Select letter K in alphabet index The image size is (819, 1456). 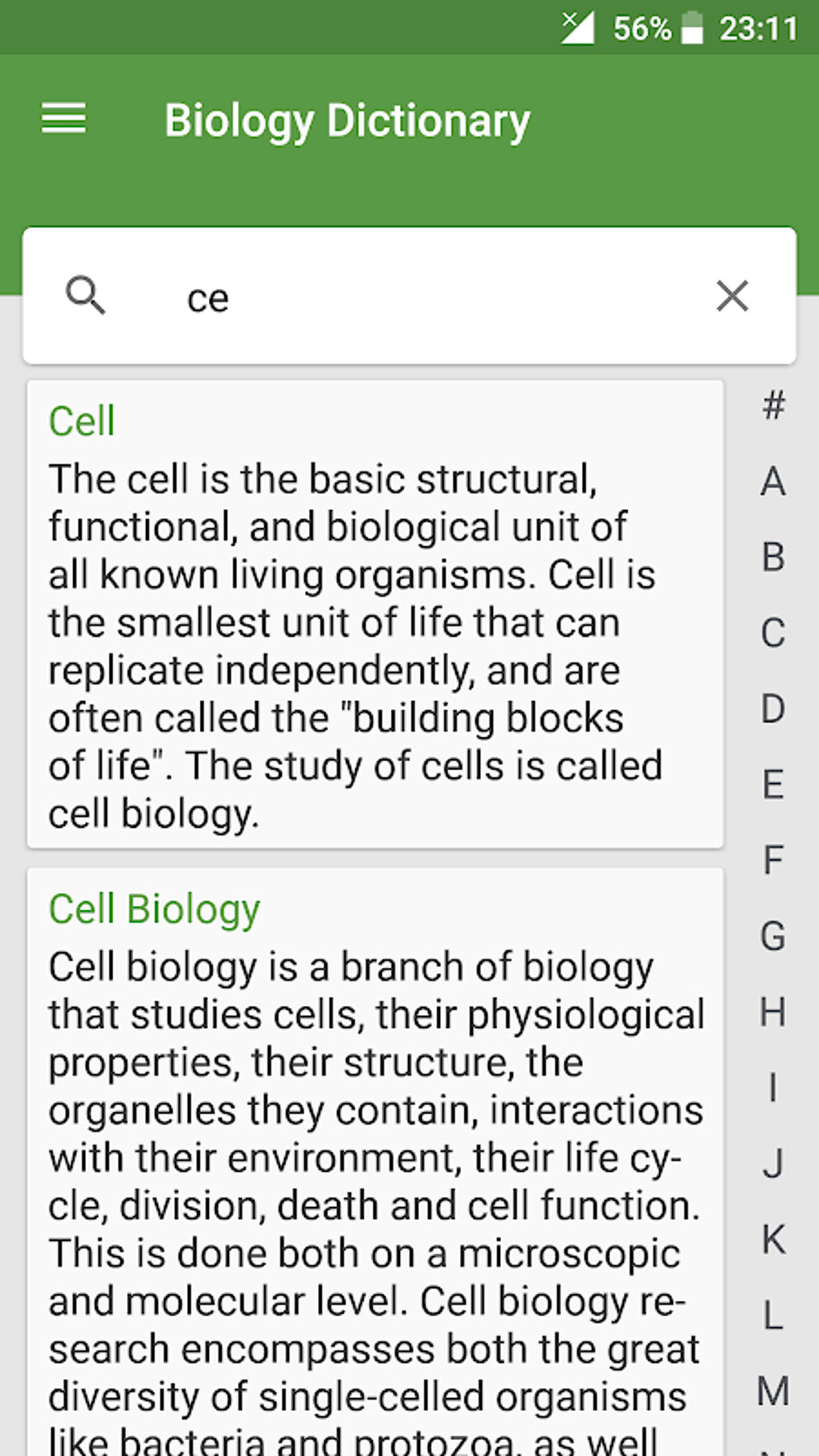pyautogui.click(x=772, y=1239)
